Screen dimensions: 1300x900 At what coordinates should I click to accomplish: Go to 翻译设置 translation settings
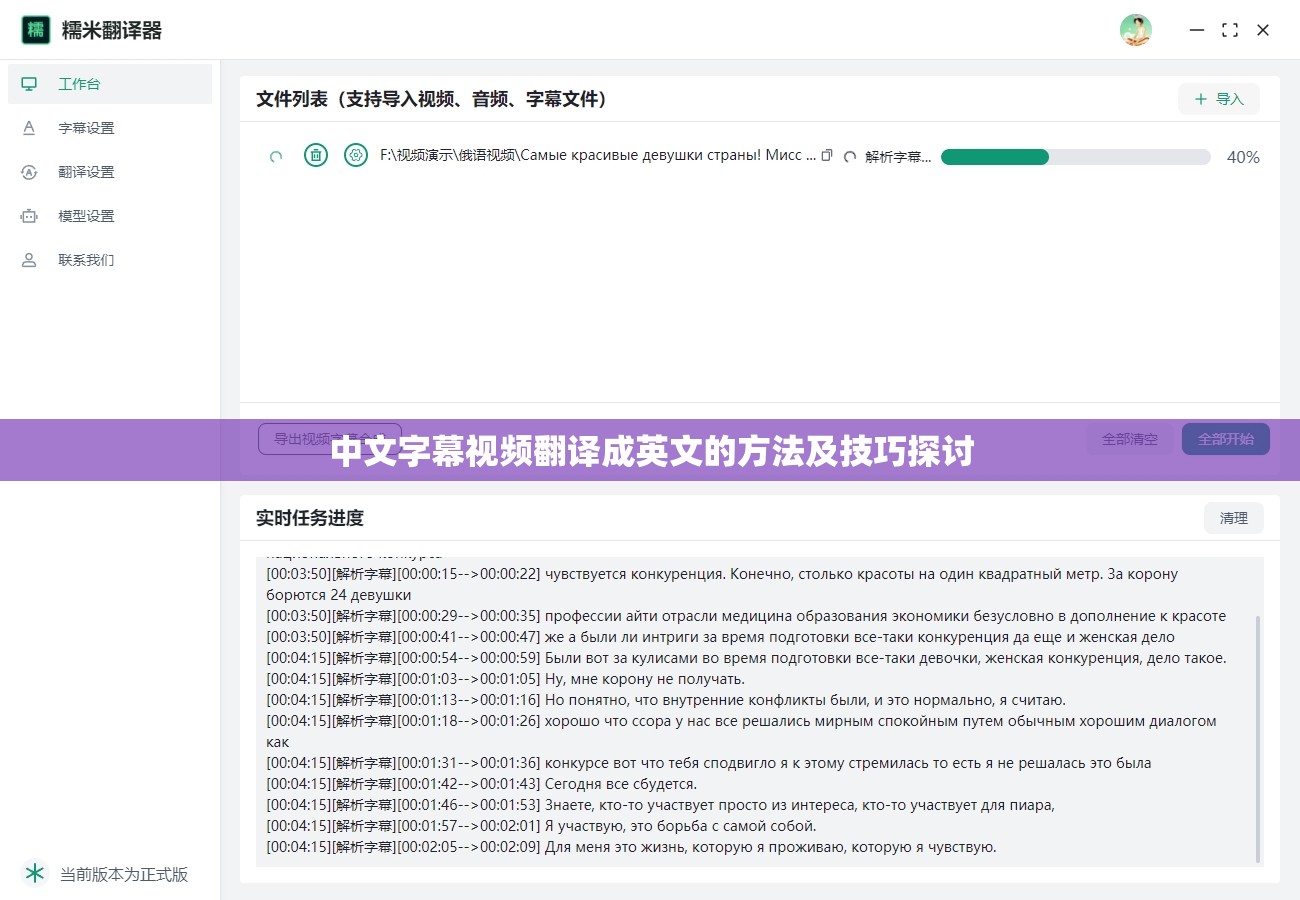[x=110, y=172]
